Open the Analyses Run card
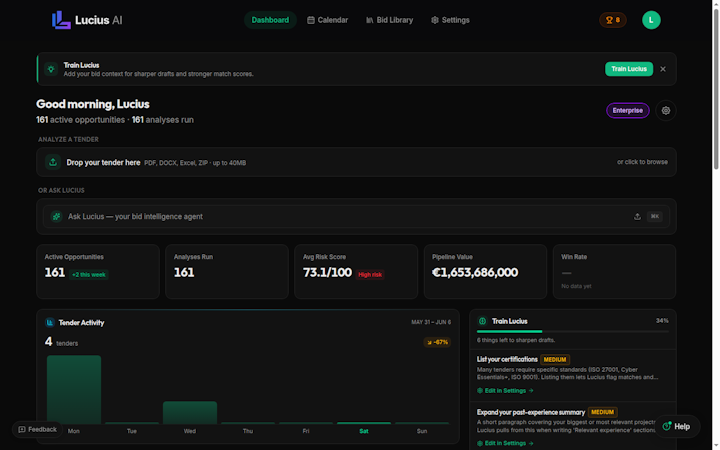 (227, 272)
